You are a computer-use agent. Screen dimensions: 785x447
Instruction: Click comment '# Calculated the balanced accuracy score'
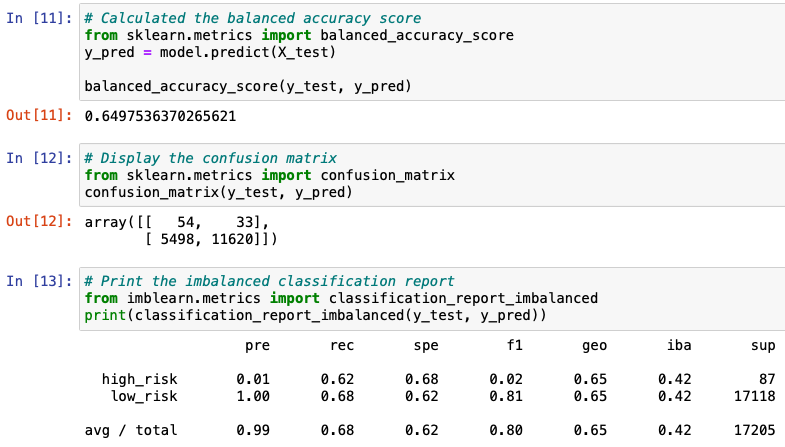(253, 19)
